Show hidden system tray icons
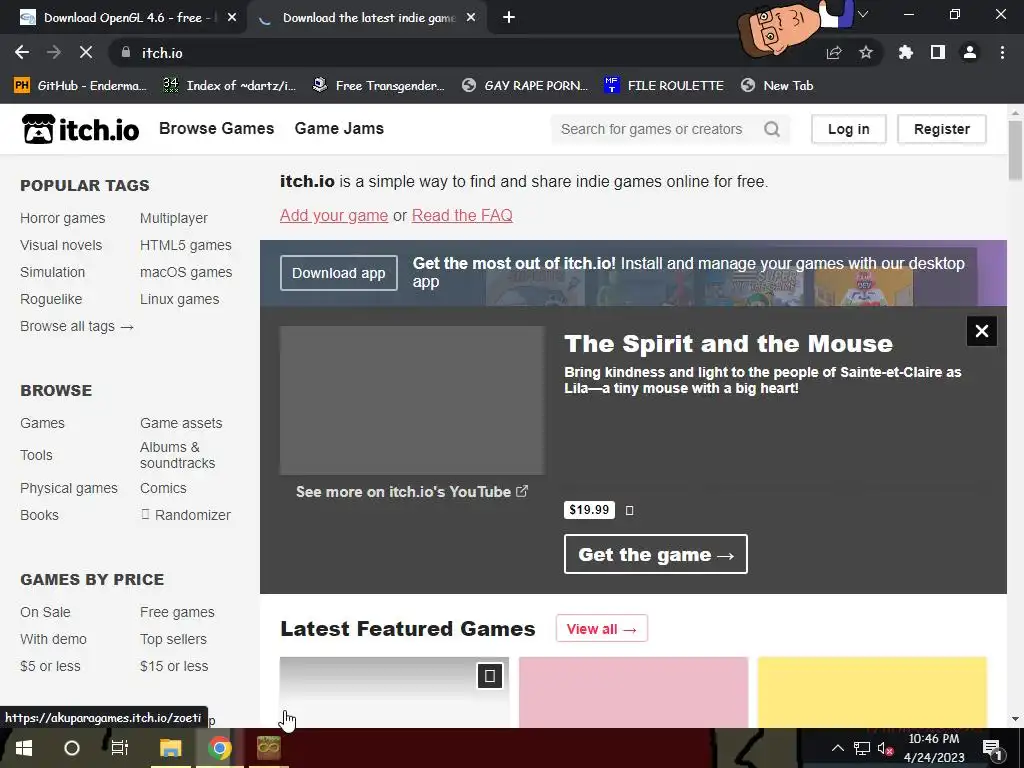 (x=837, y=748)
